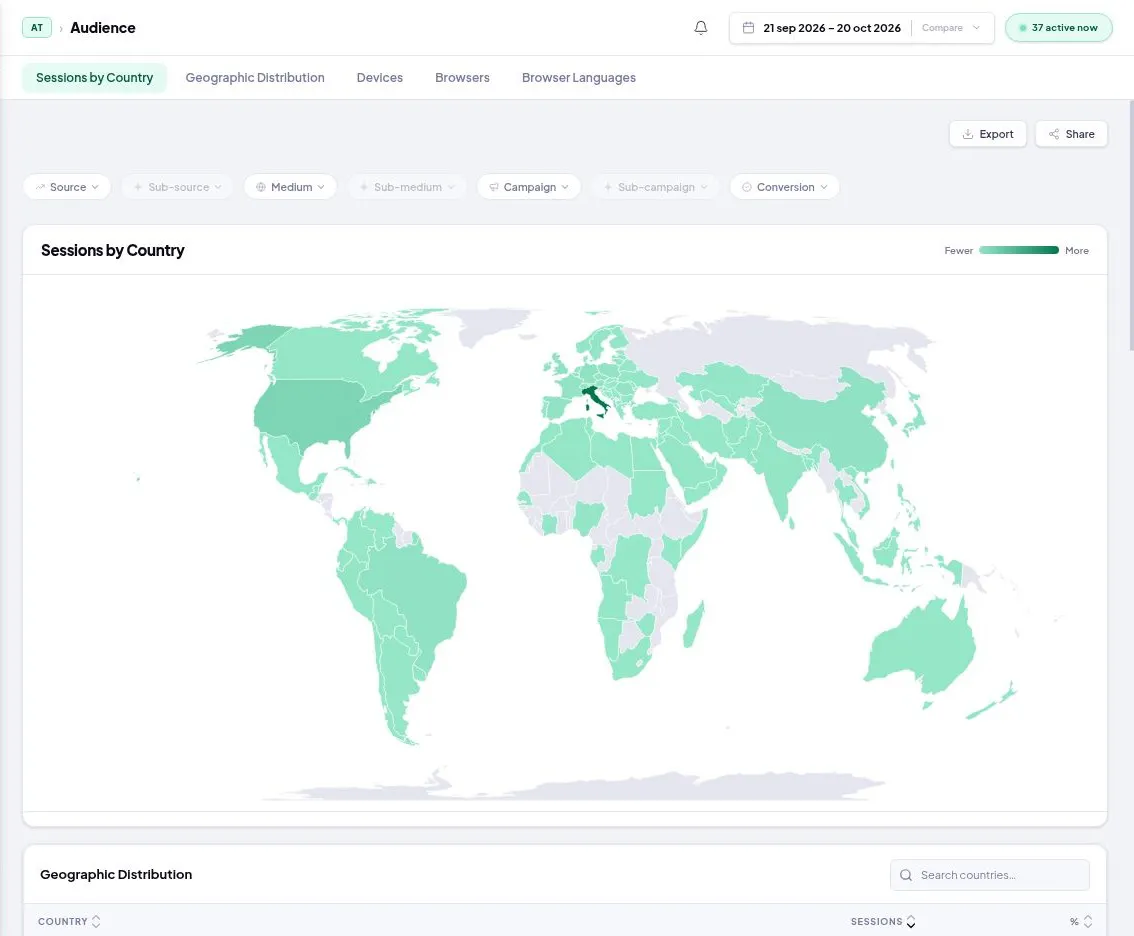
Task: Open the Source filter dropdown
Action: coord(67,187)
